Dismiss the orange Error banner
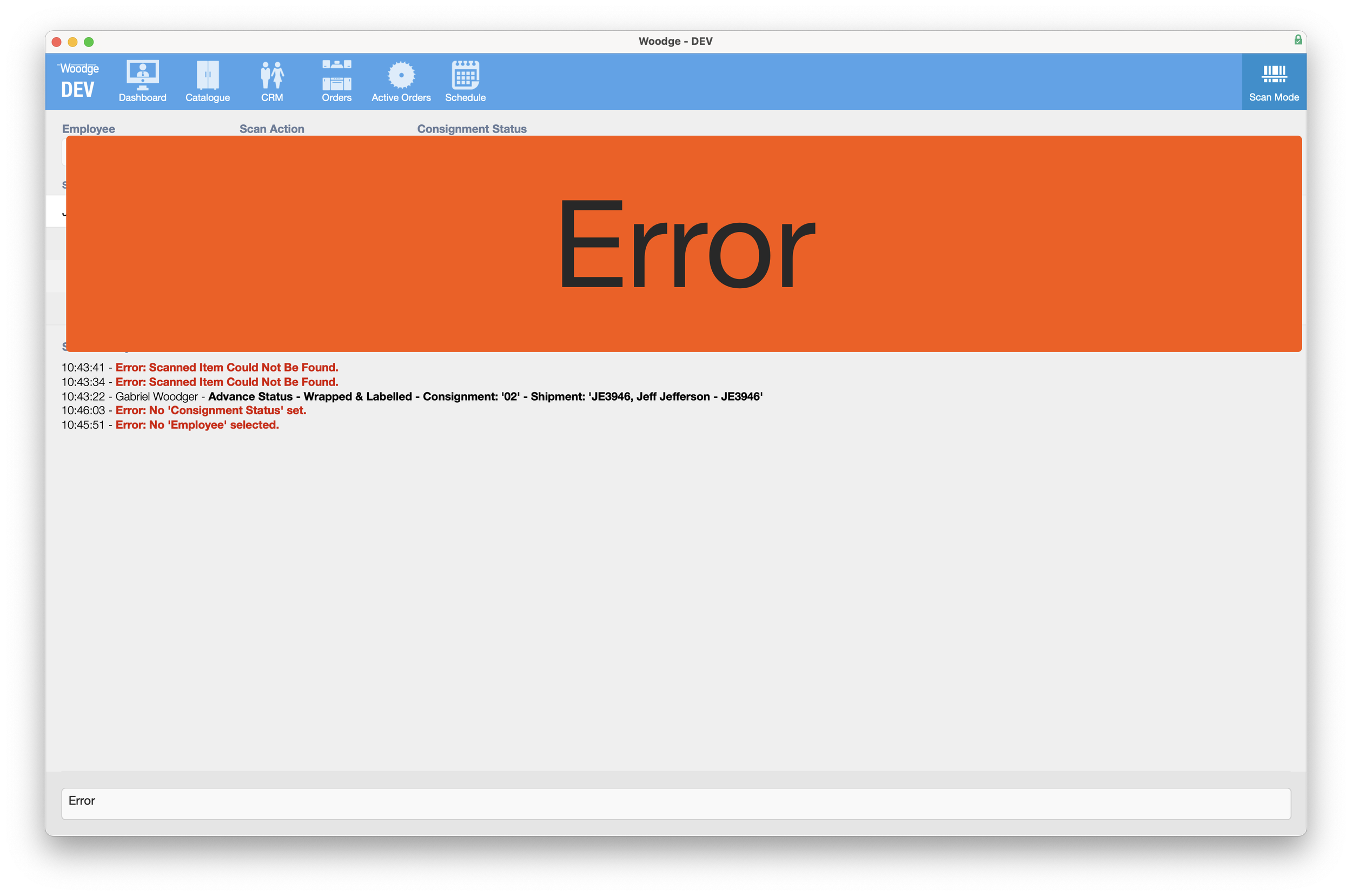 pyautogui.click(x=684, y=243)
